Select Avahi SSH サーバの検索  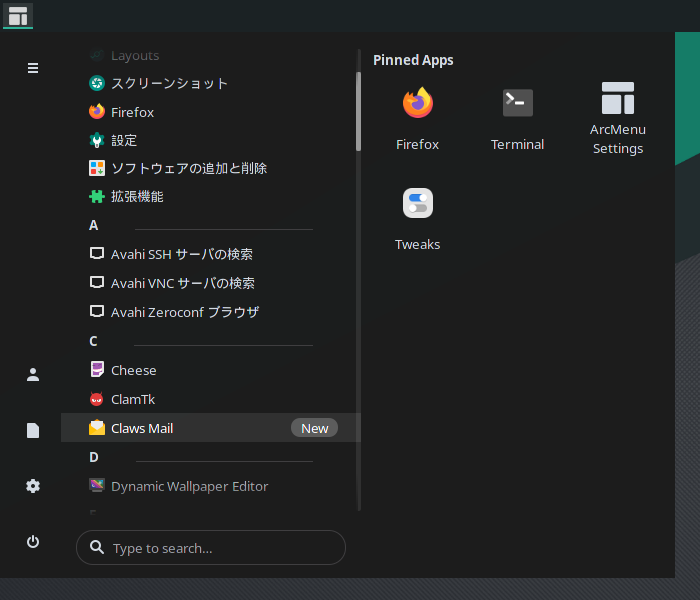pyautogui.click(x=210, y=254)
